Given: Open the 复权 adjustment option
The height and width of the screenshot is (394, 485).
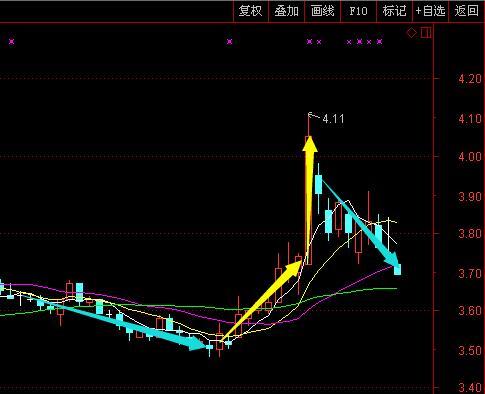Looking at the screenshot, I should [x=251, y=11].
